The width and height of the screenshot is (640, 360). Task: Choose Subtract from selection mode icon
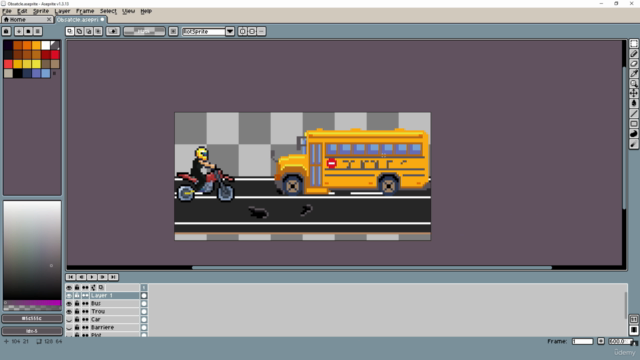point(89,31)
